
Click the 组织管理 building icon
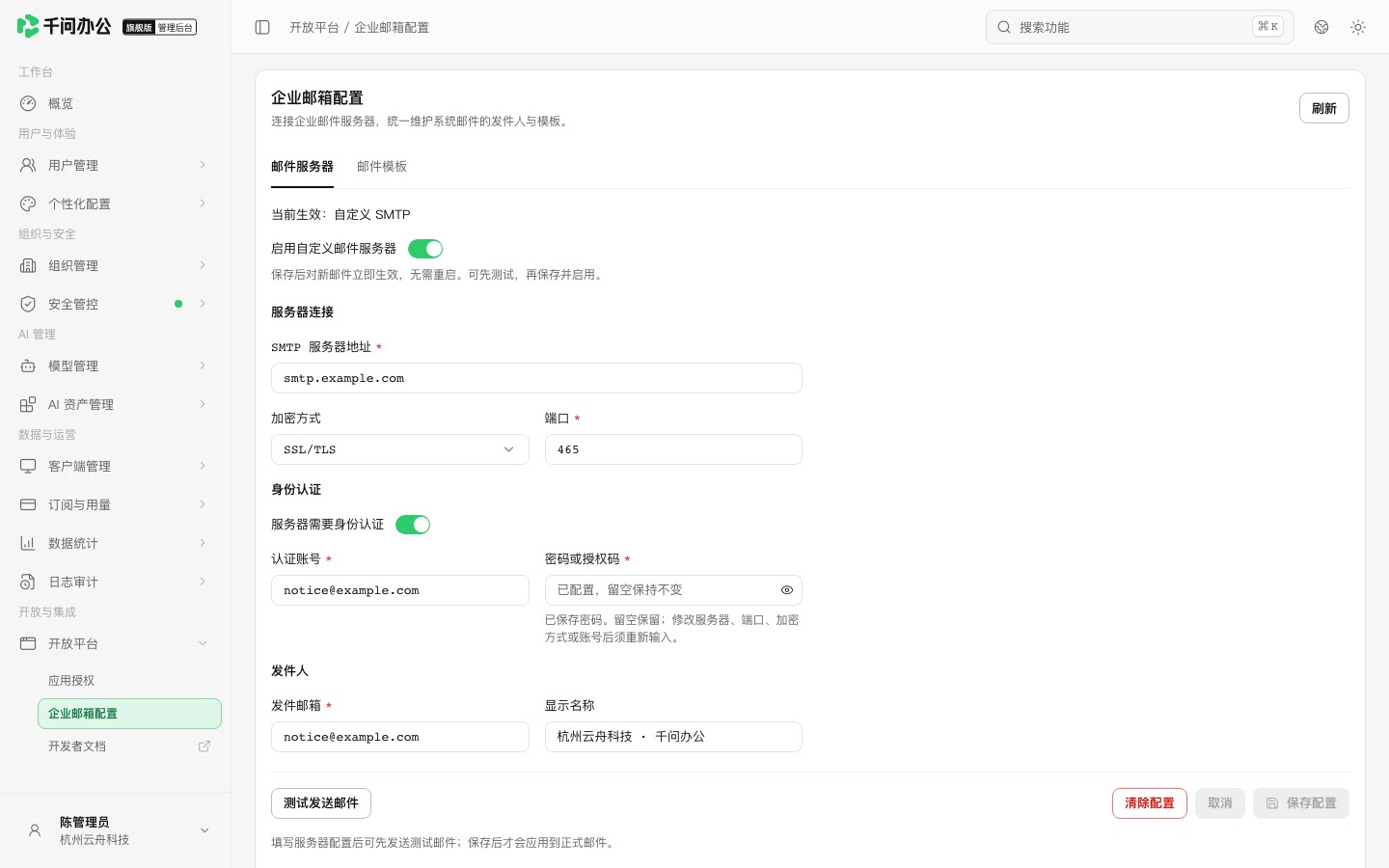[x=28, y=265]
